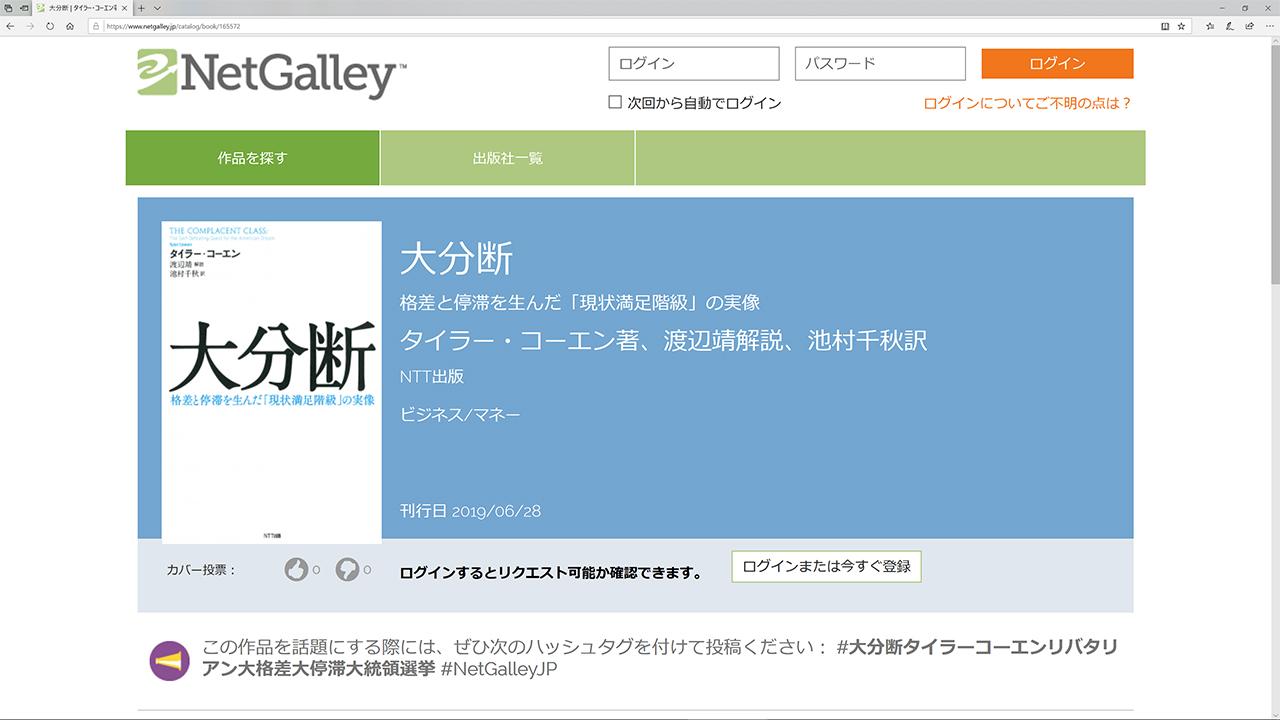Click the browser Forward arrow
The image size is (1280, 720).
pos(30,26)
